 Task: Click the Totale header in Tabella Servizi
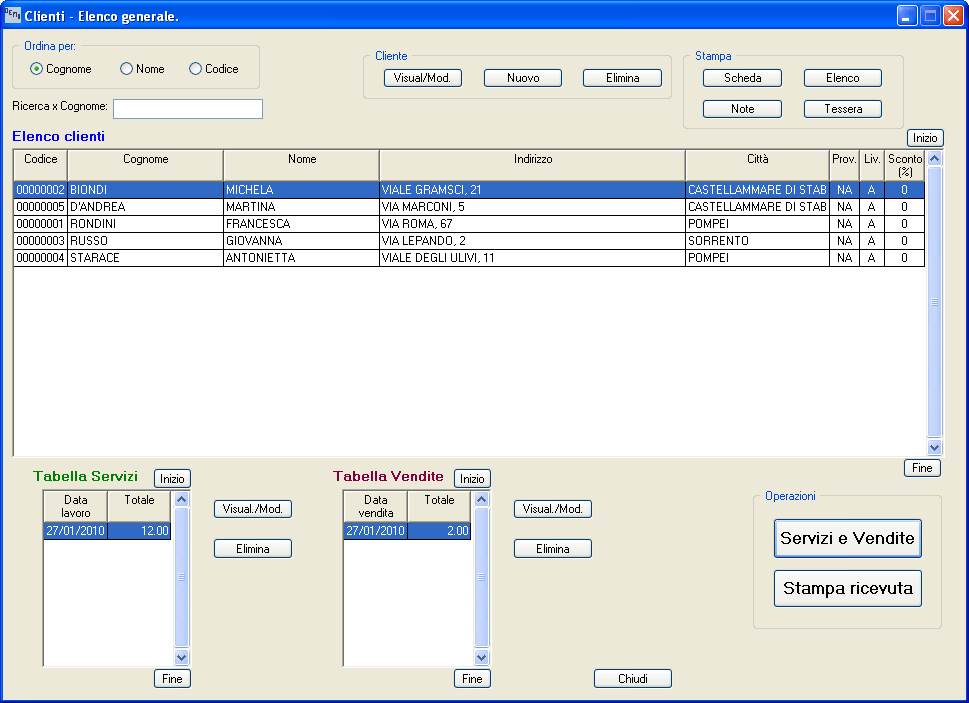point(139,506)
